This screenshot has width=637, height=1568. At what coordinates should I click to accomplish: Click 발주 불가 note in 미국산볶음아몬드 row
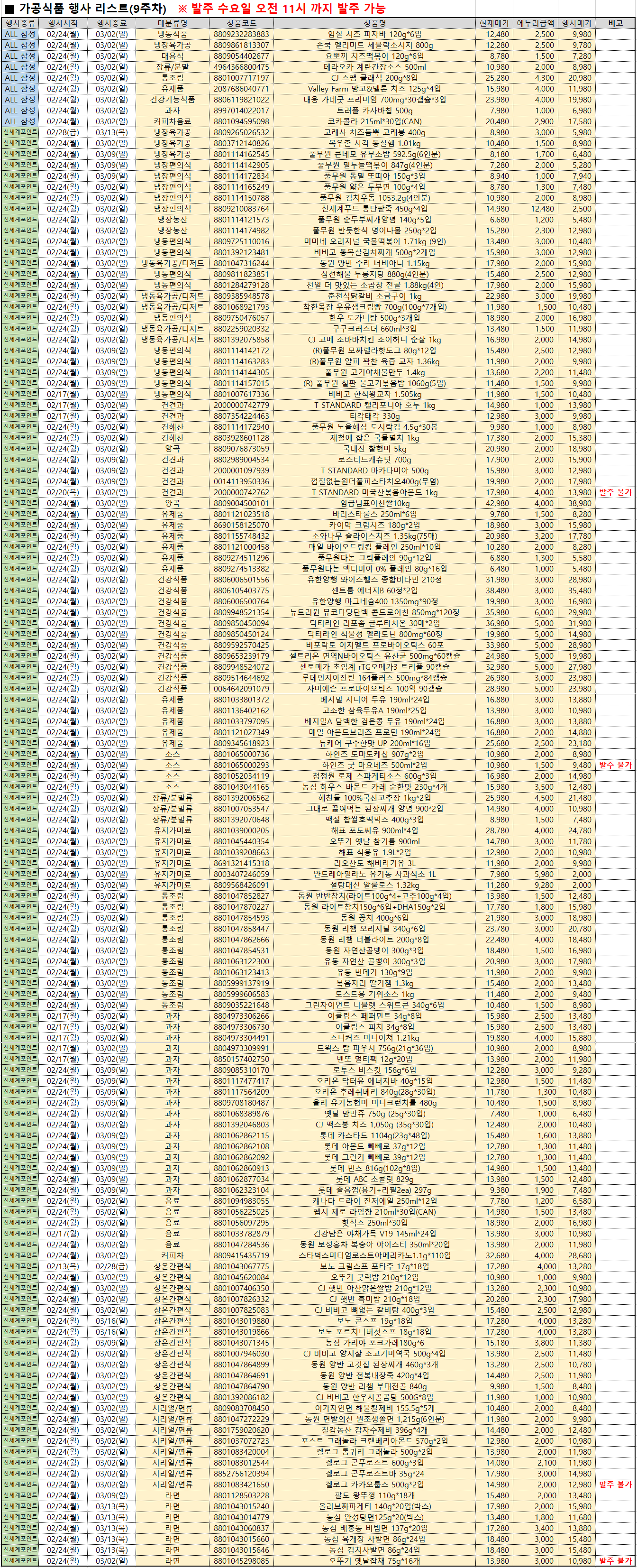[x=615, y=492]
